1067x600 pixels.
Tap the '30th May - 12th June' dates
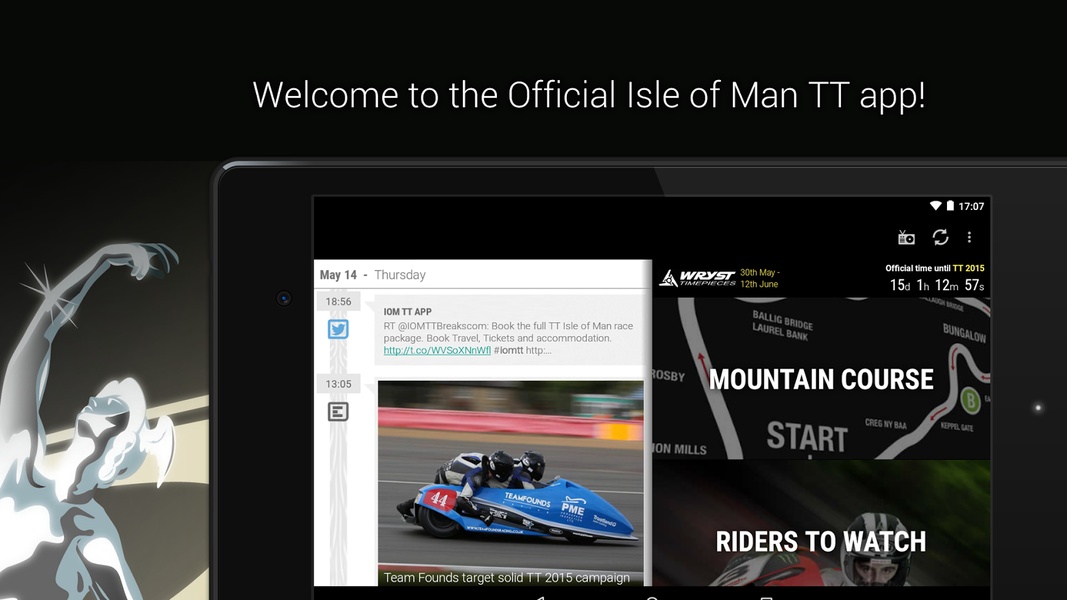point(759,278)
